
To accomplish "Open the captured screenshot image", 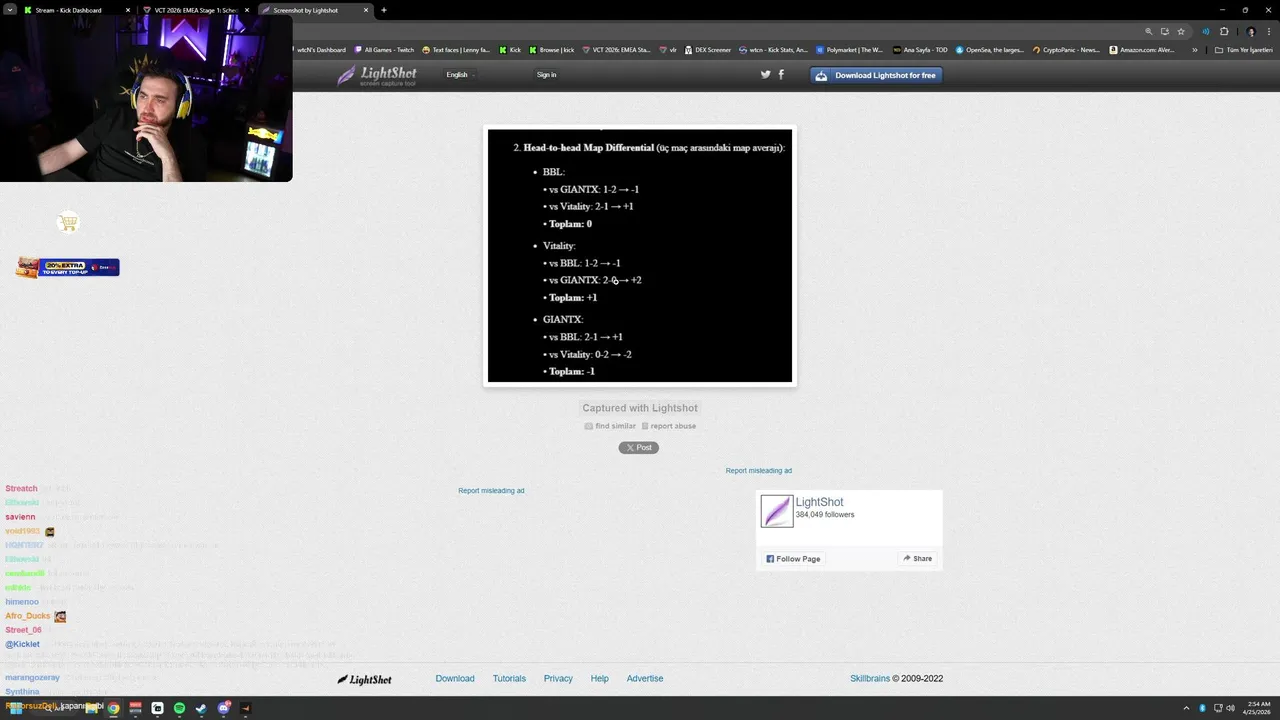I will tap(640, 255).
